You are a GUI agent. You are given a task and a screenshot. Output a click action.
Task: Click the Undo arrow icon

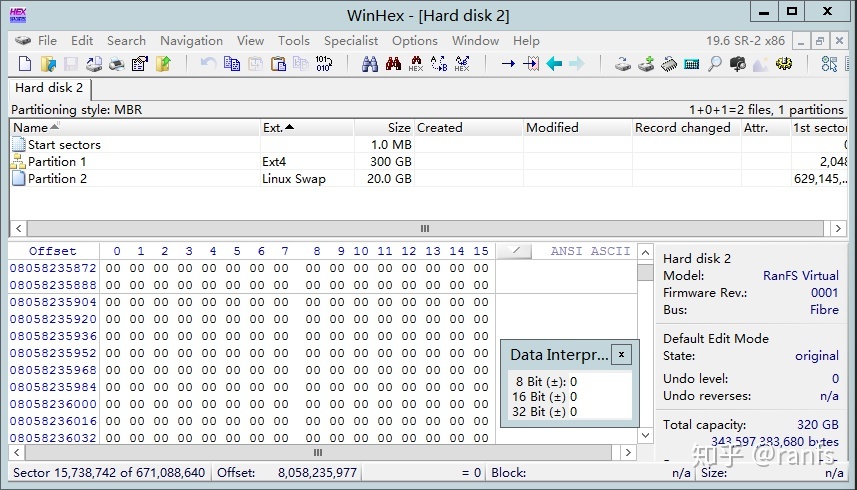pos(208,64)
